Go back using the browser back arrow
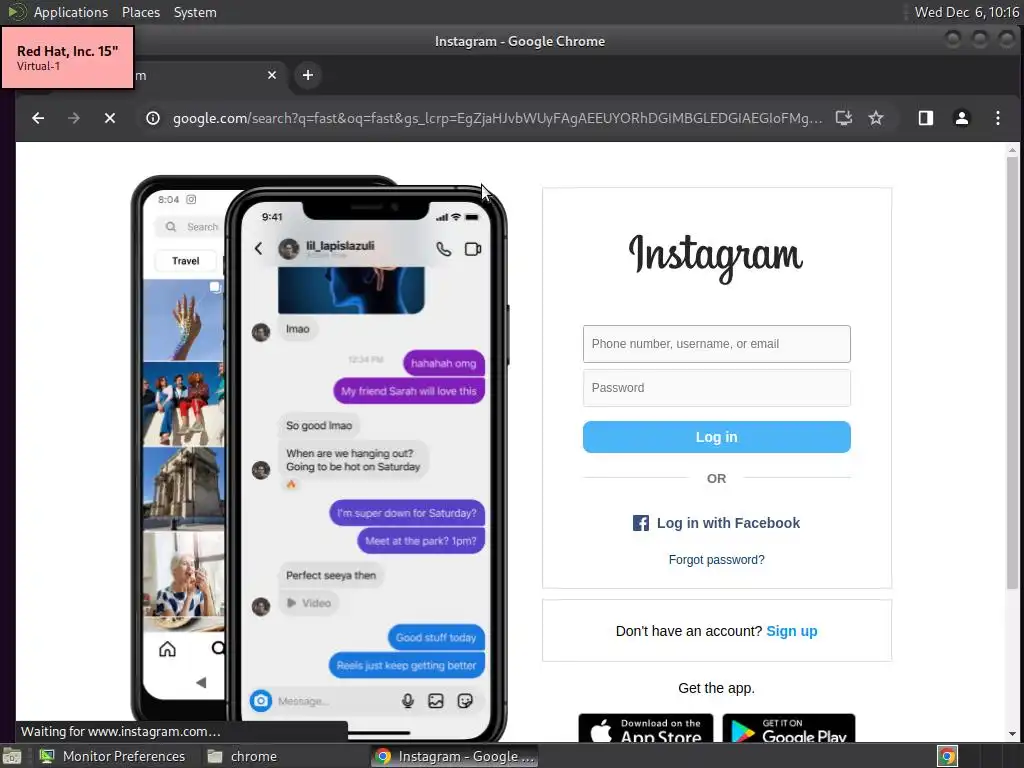1024x768 pixels. pos(38,118)
